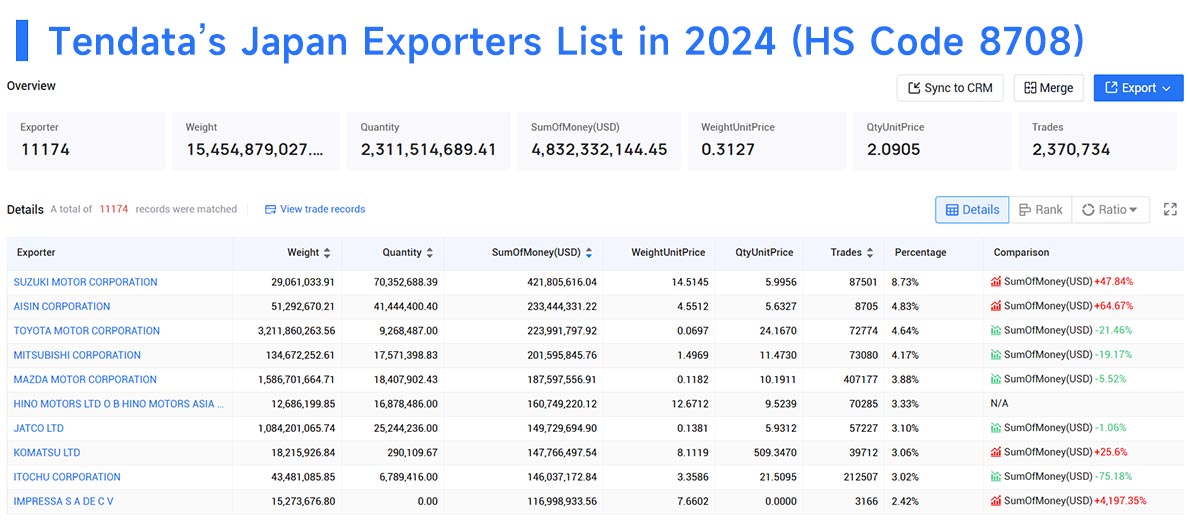This screenshot has height=522, width=1190.
Task: Click the fullscreen expand icon
Action: point(1170,210)
